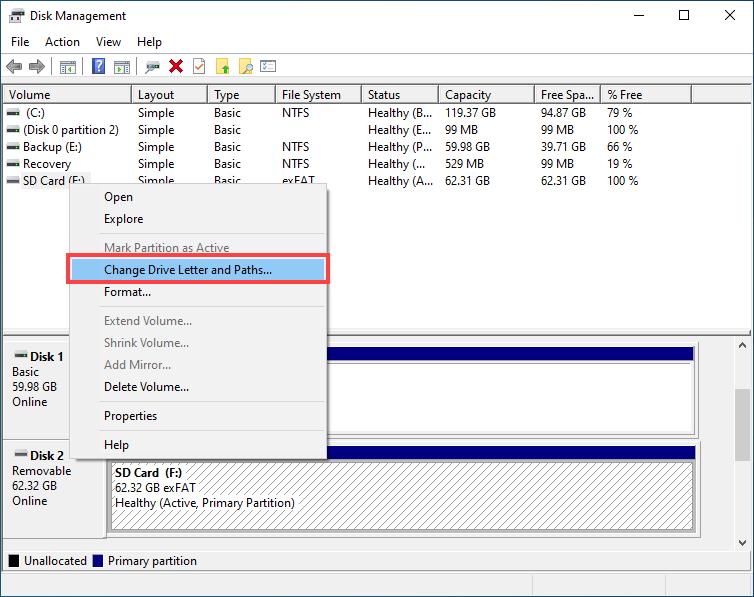
Task: Click the drive connect icon in toolbar
Action: point(152,67)
